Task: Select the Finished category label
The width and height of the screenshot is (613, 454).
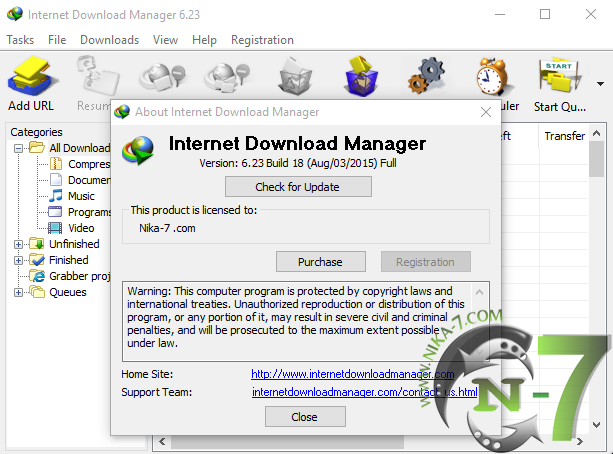Action: click(x=69, y=260)
